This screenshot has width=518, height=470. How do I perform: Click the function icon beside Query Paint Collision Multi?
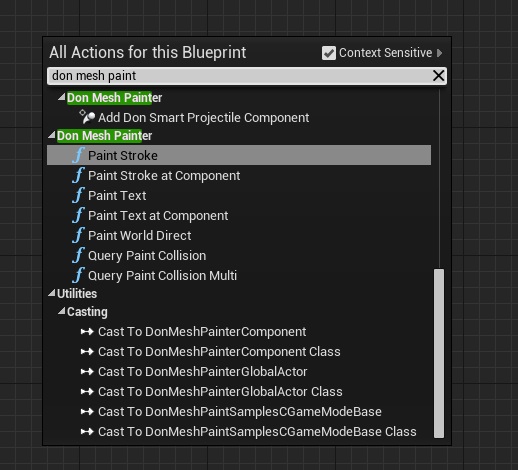click(x=78, y=275)
